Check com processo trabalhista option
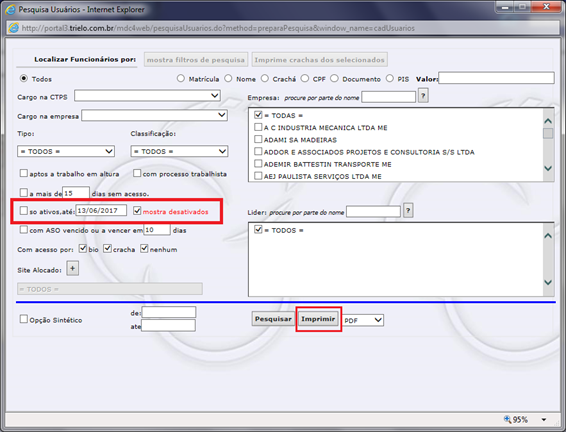Viewport: 566px width, 432px height. pyautogui.click(x=137, y=173)
